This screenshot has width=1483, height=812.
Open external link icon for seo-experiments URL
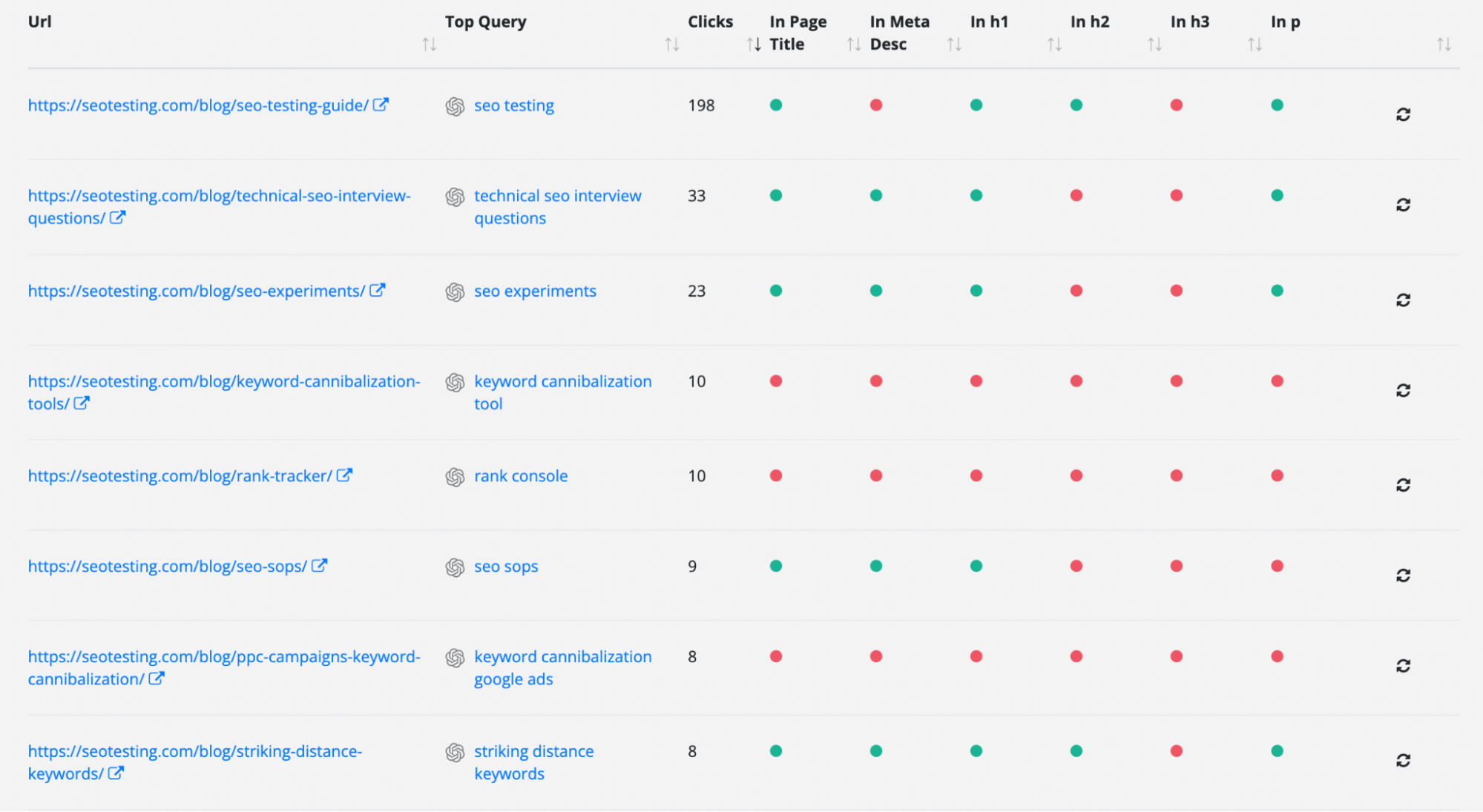pyautogui.click(x=378, y=290)
